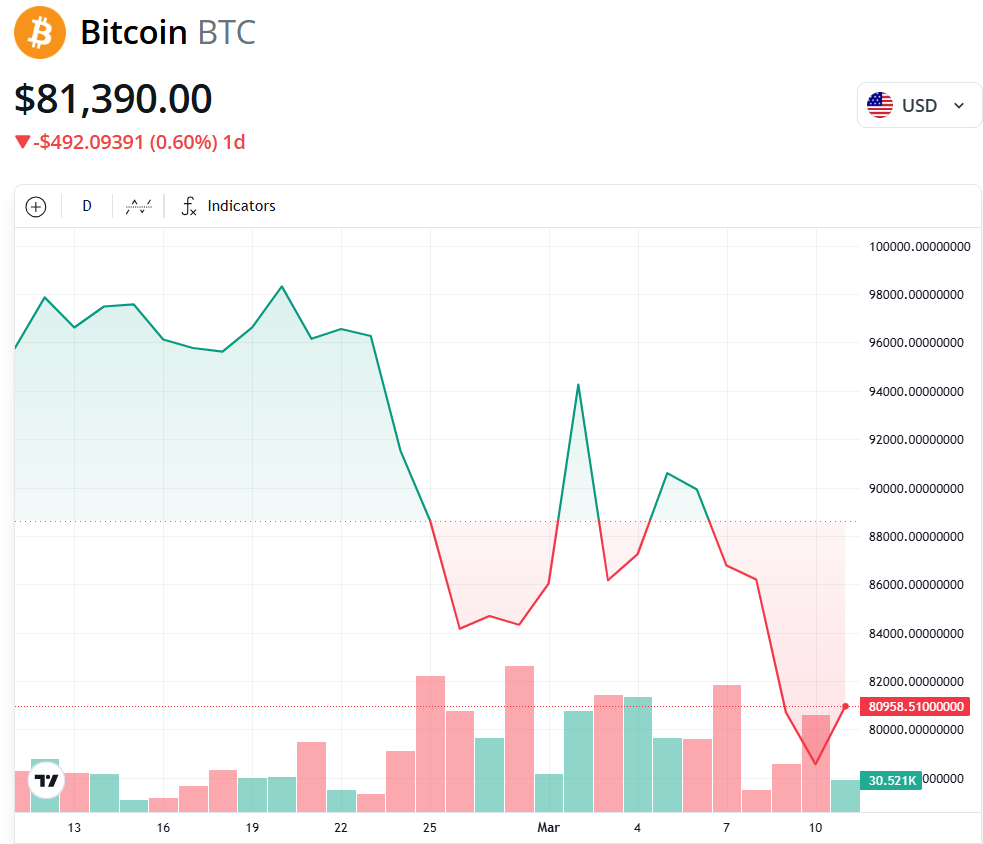Open the USD currency dropdown
This screenshot has width=983, height=844.
(919, 105)
